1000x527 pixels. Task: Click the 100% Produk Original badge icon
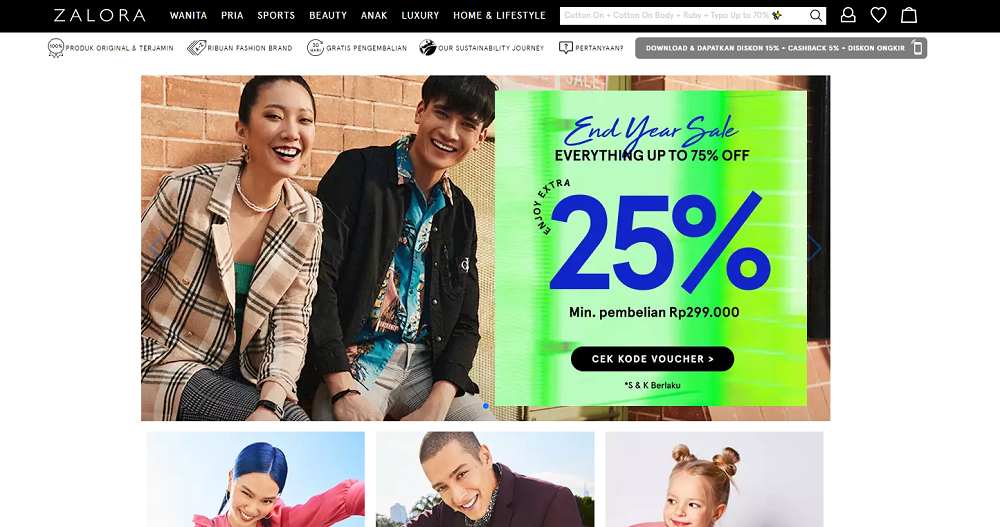(x=56, y=48)
